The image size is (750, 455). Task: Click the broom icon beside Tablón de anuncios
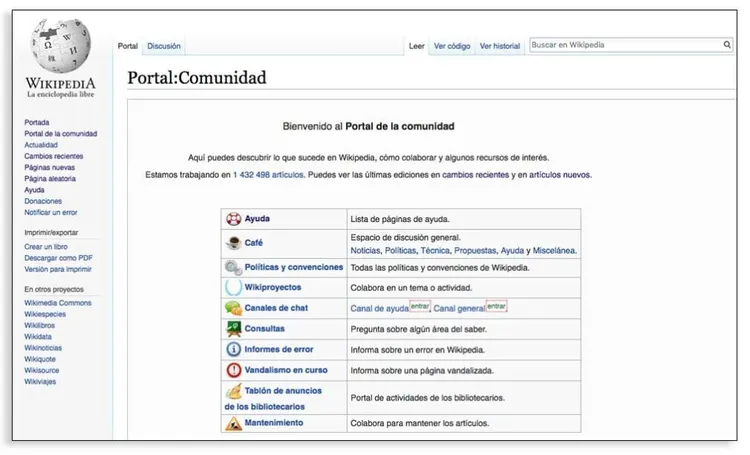[x=233, y=391]
